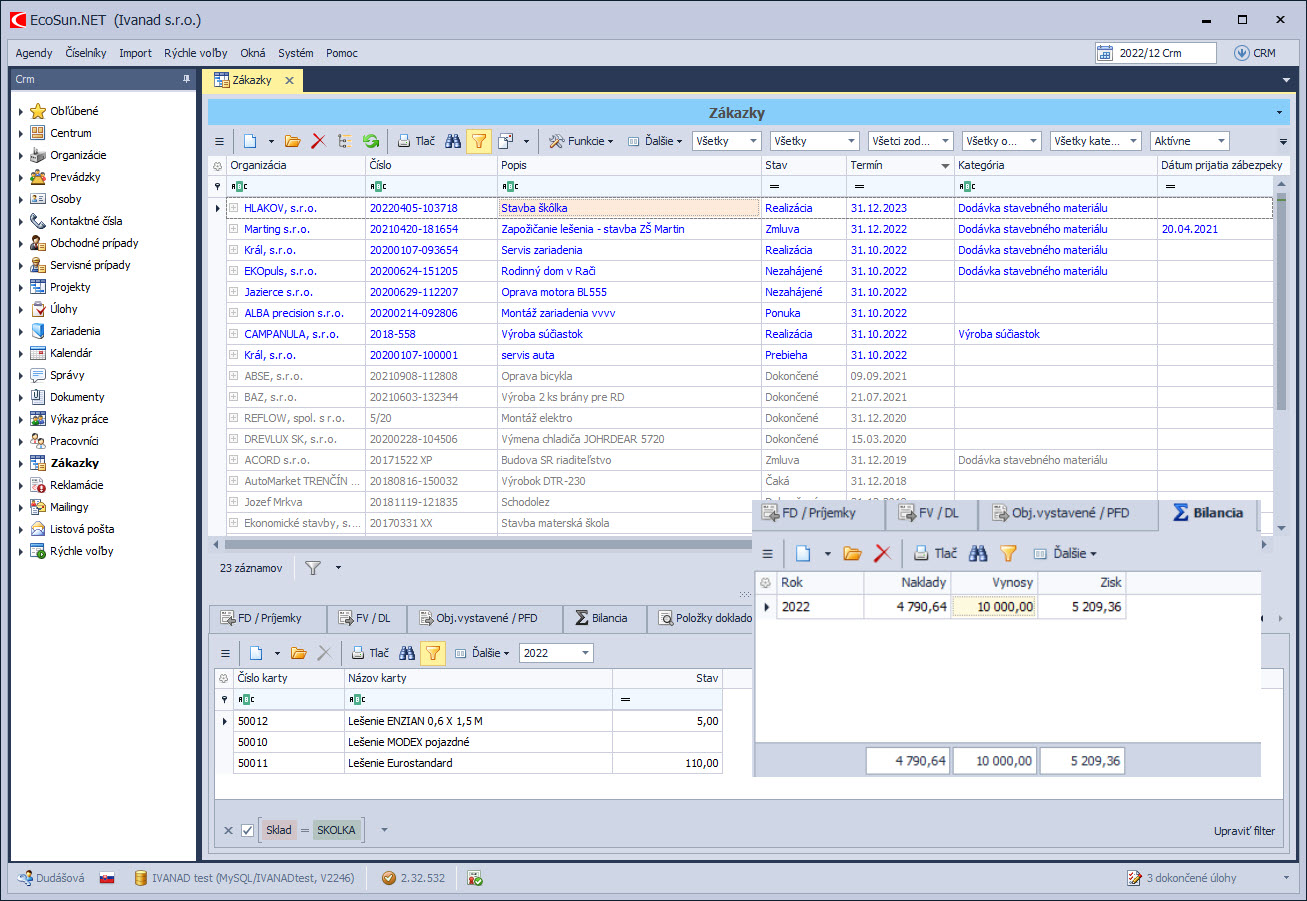Click binoculars search icon in top Zákazky toolbar

[x=453, y=141]
